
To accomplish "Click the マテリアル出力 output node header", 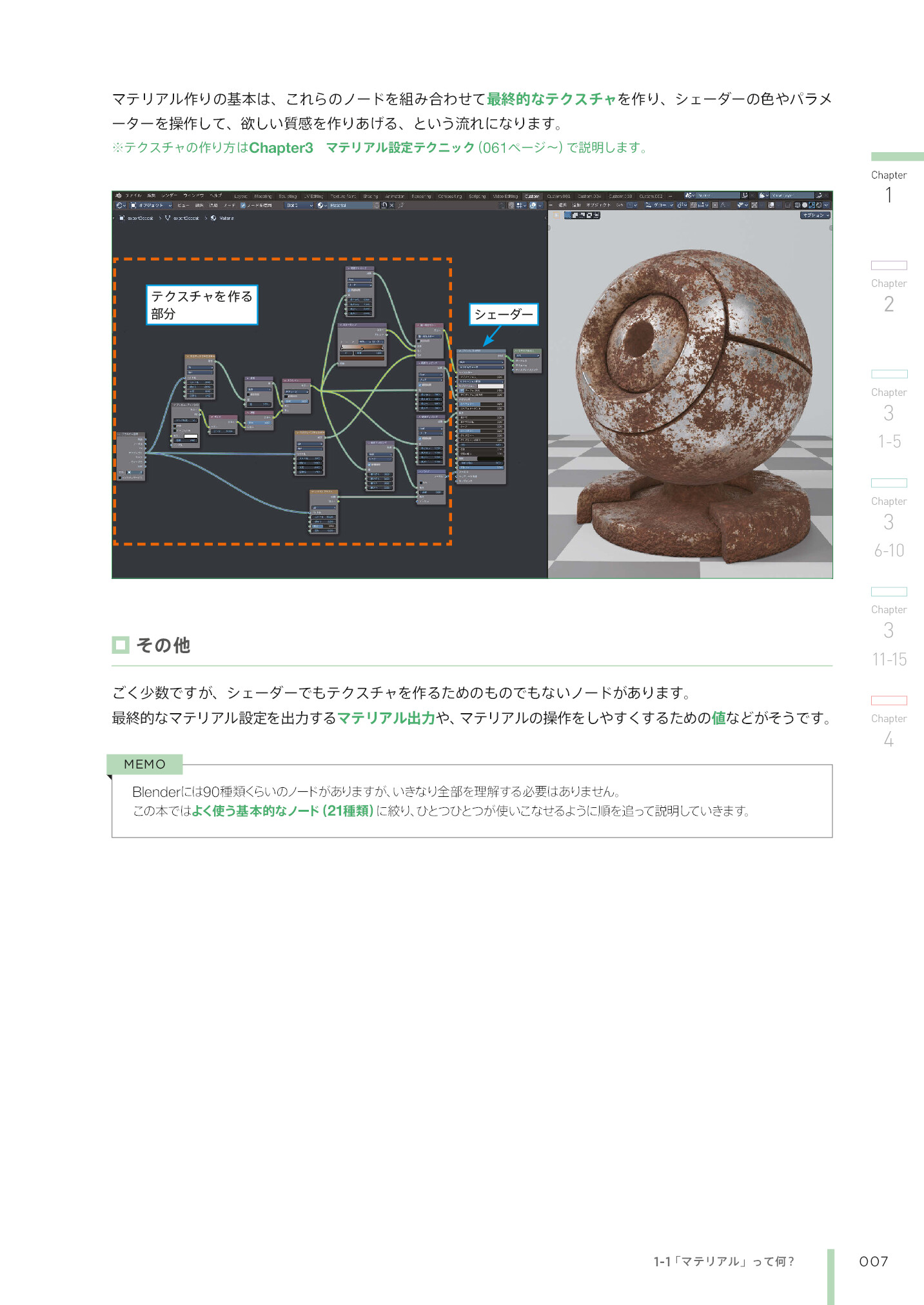I will click(x=527, y=351).
